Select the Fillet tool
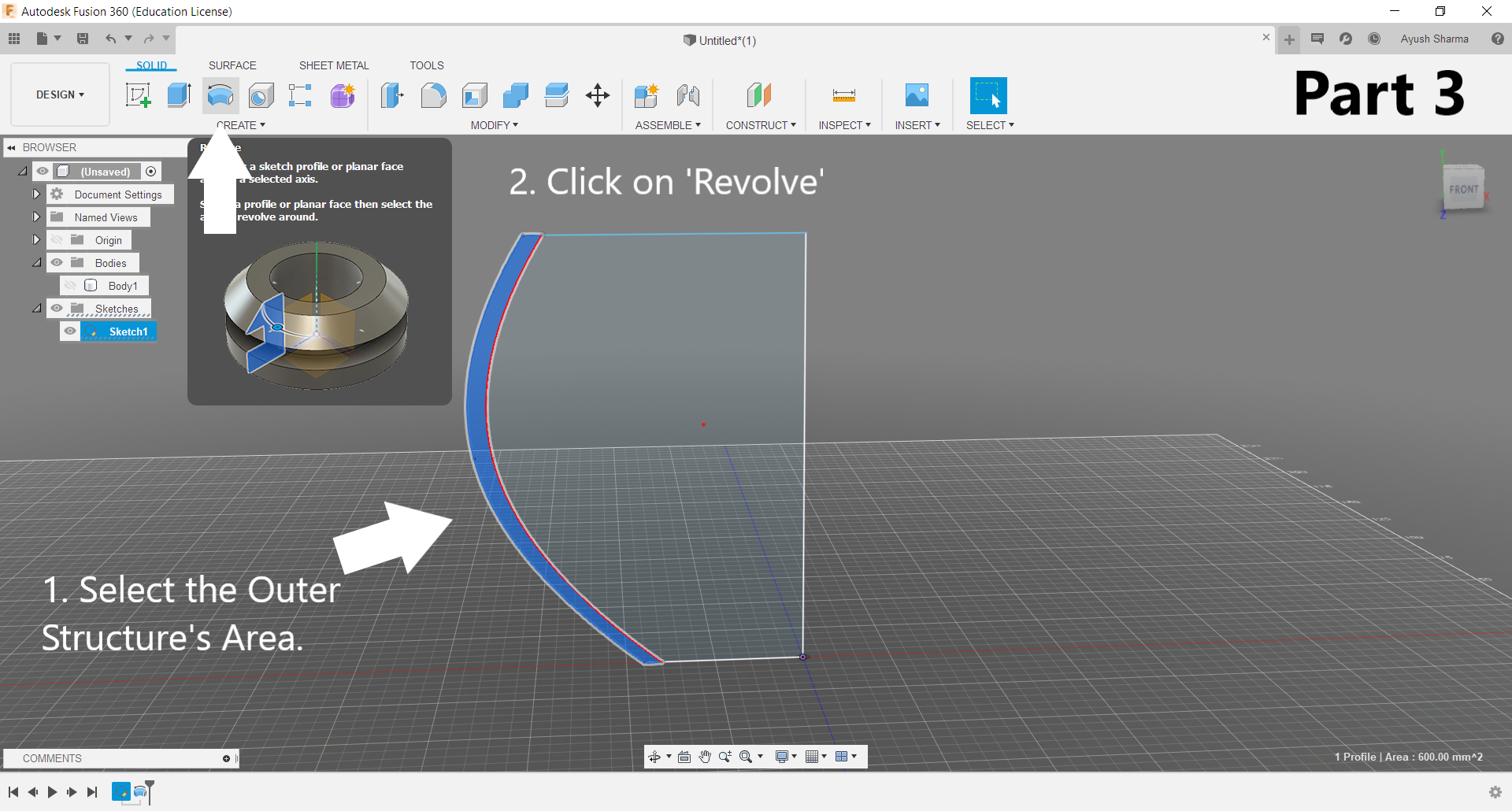1512x811 pixels. point(433,96)
